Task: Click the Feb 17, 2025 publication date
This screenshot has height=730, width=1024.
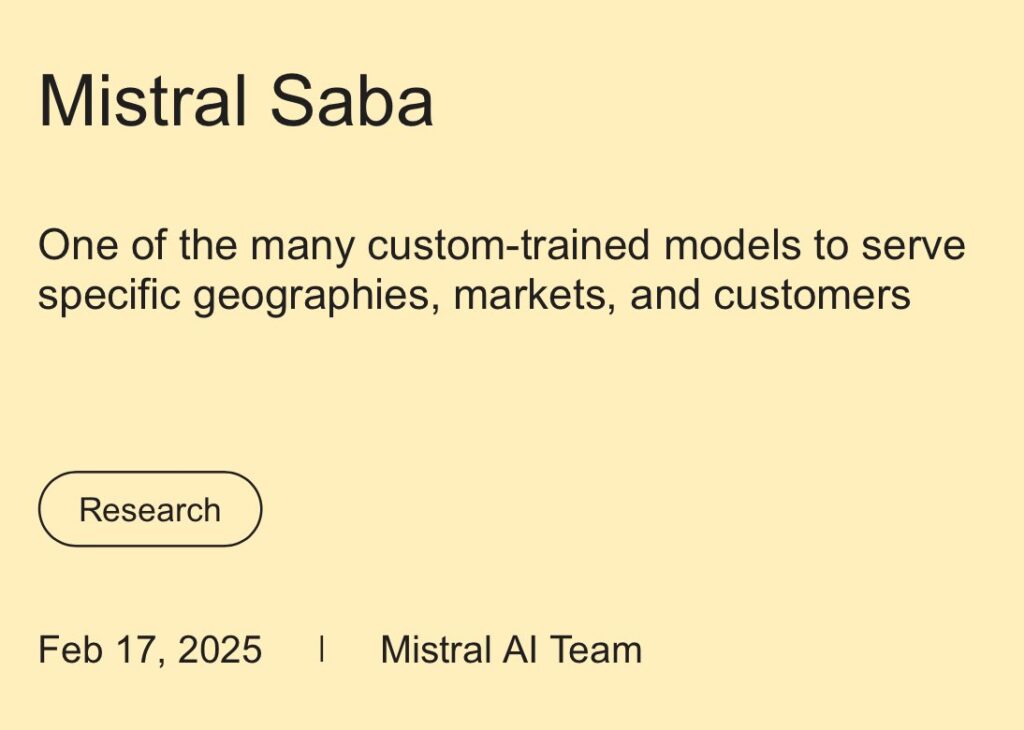Action: coord(150,650)
